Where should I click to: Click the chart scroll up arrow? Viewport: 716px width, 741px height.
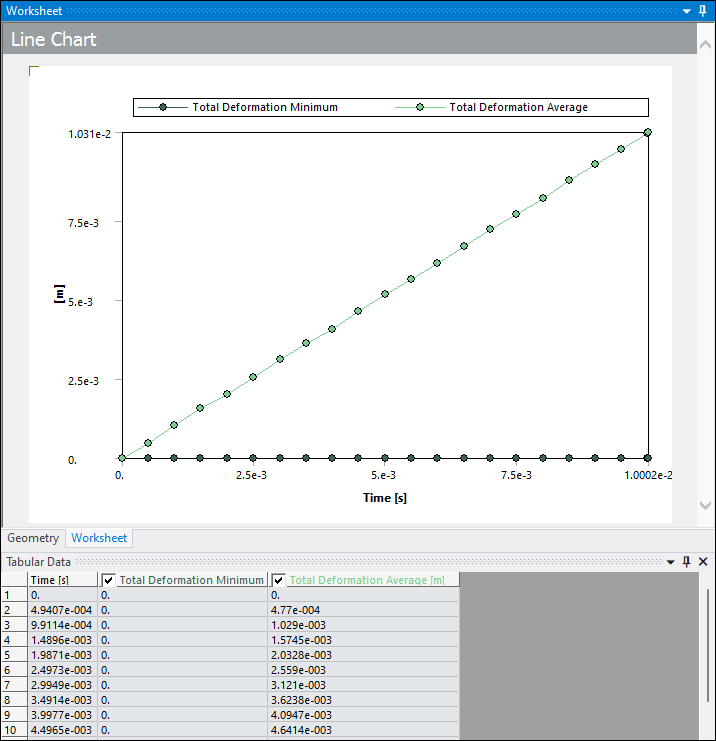[706, 45]
